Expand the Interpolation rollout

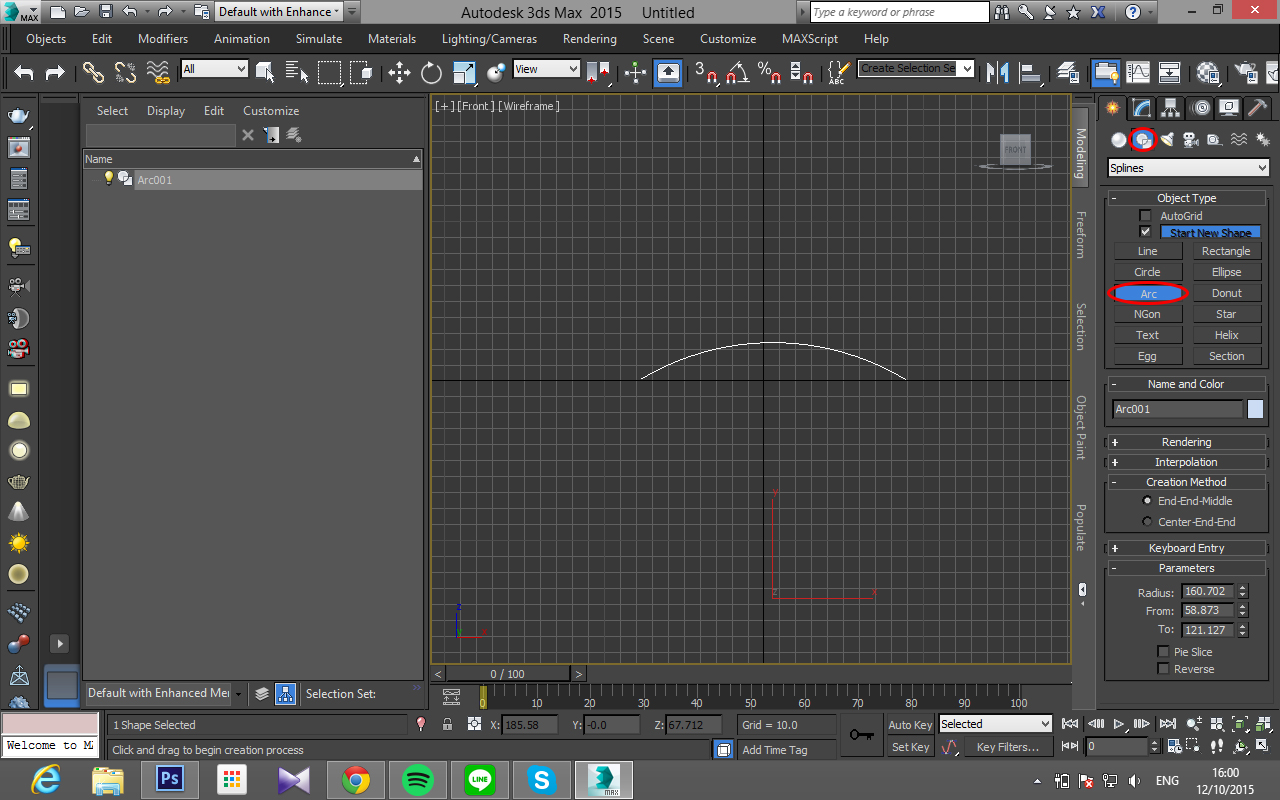pyautogui.click(x=1186, y=462)
